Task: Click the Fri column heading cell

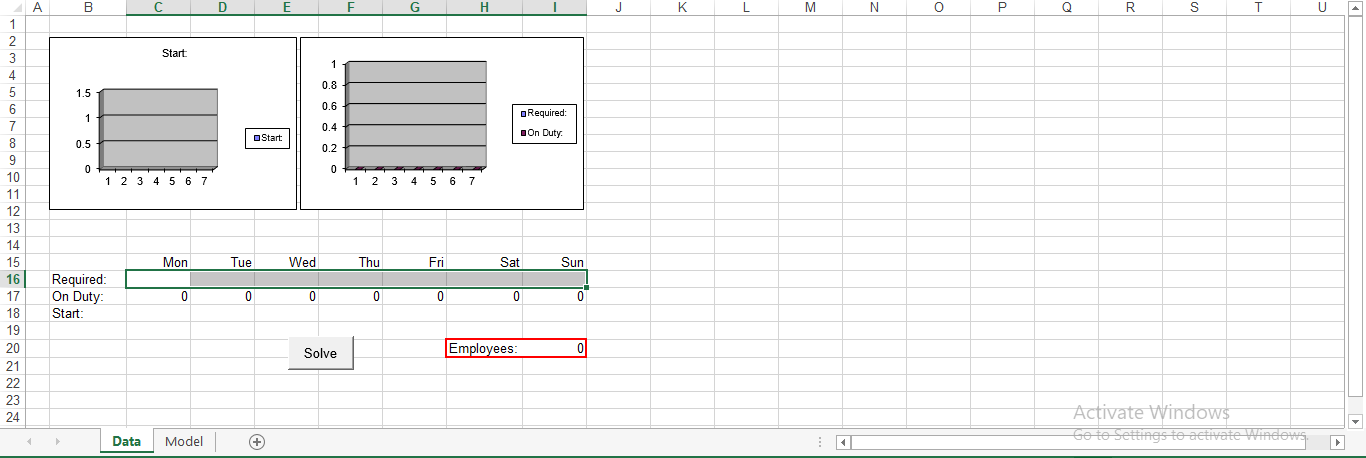Action: click(x=414, y=262)
